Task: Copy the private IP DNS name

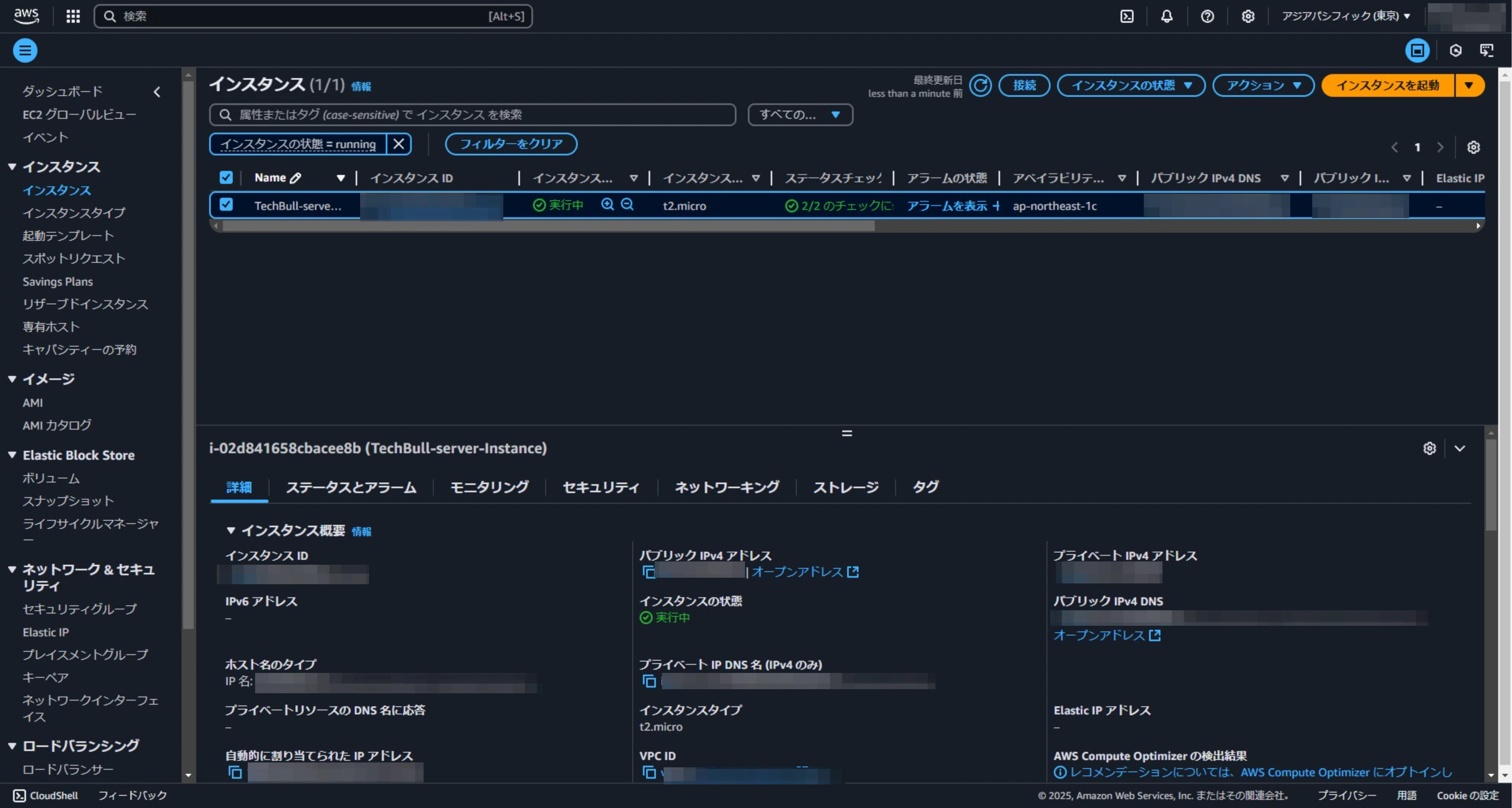Action: [649, 681]
